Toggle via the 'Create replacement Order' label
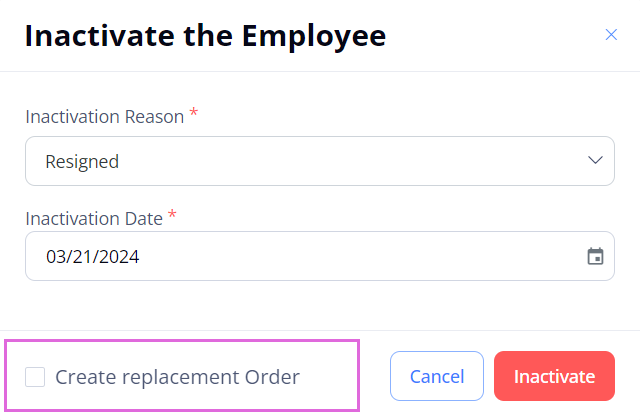Image resolution: width=640 pixels, height=420 pixels. [x=177, y=377]
